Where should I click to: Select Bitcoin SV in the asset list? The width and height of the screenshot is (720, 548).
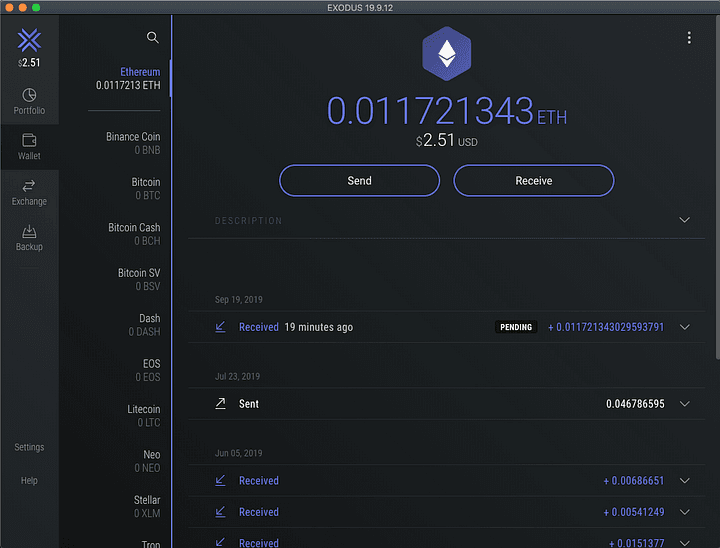[139, 279]
